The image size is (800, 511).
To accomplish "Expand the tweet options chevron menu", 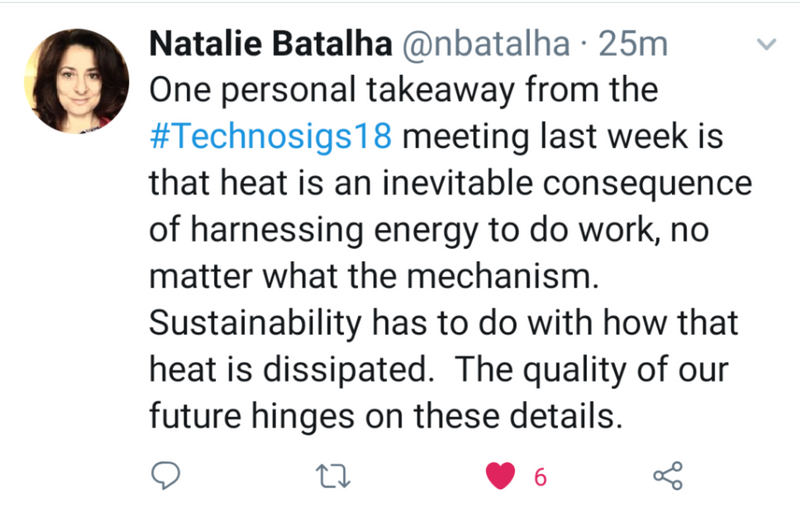I will (x=767, y=45).
